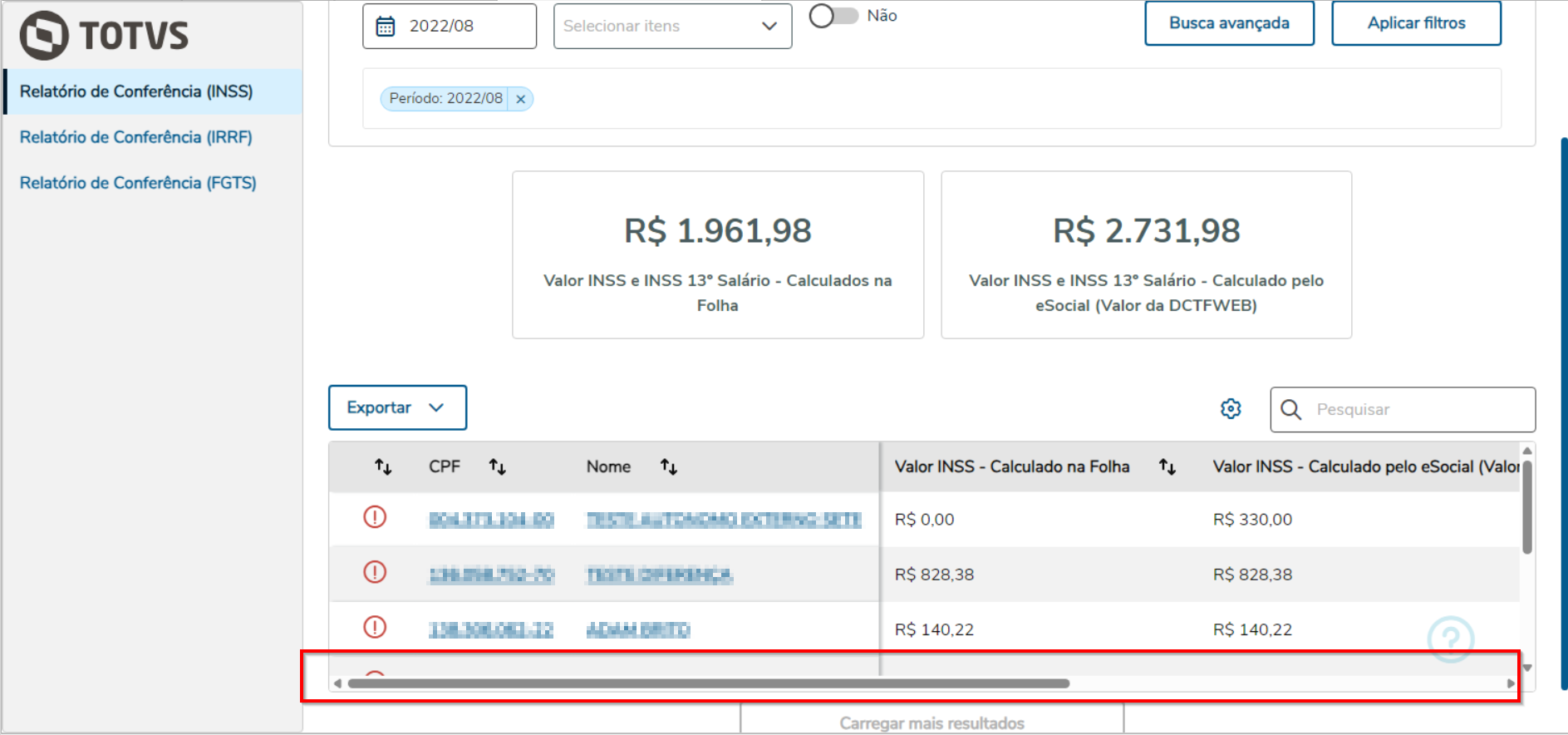
Task: Toggle the Não switch
Action: 833,16
